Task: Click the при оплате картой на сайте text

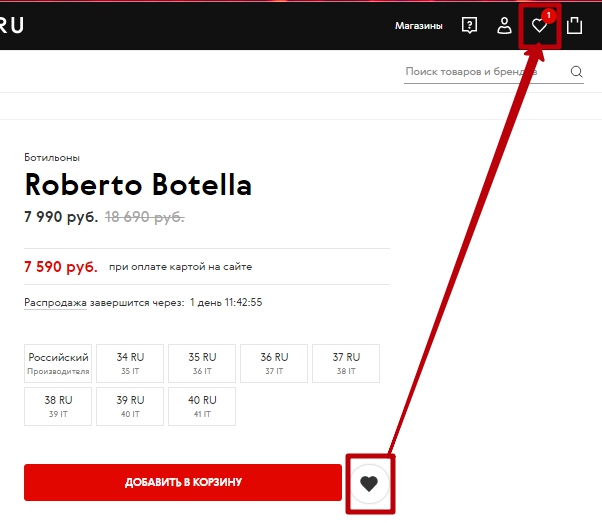Action: point(180,267)
